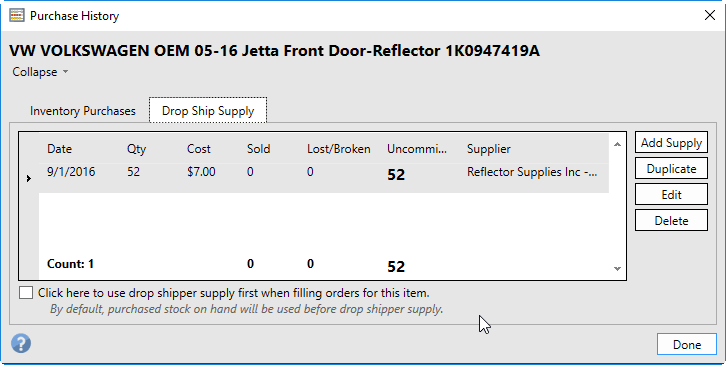
Task: Click Done to close the dialog
Action: [x=687, y=345]
